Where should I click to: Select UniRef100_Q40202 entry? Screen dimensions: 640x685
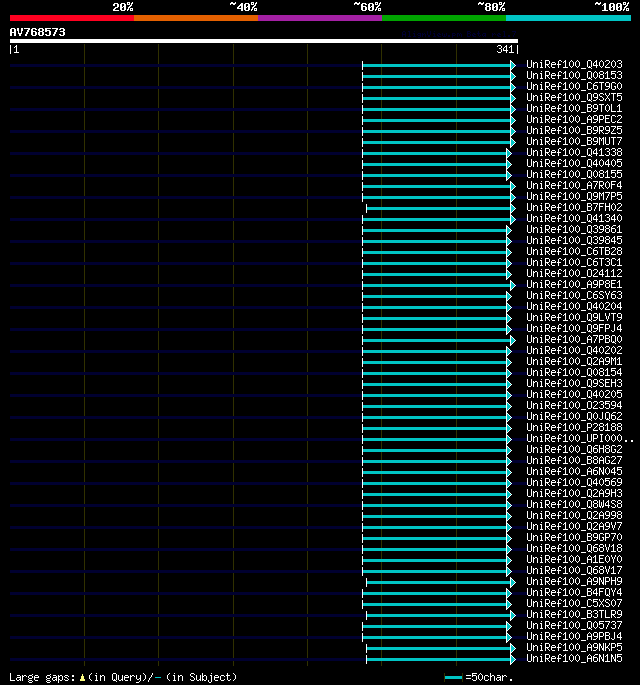click(x=574, y=350)
